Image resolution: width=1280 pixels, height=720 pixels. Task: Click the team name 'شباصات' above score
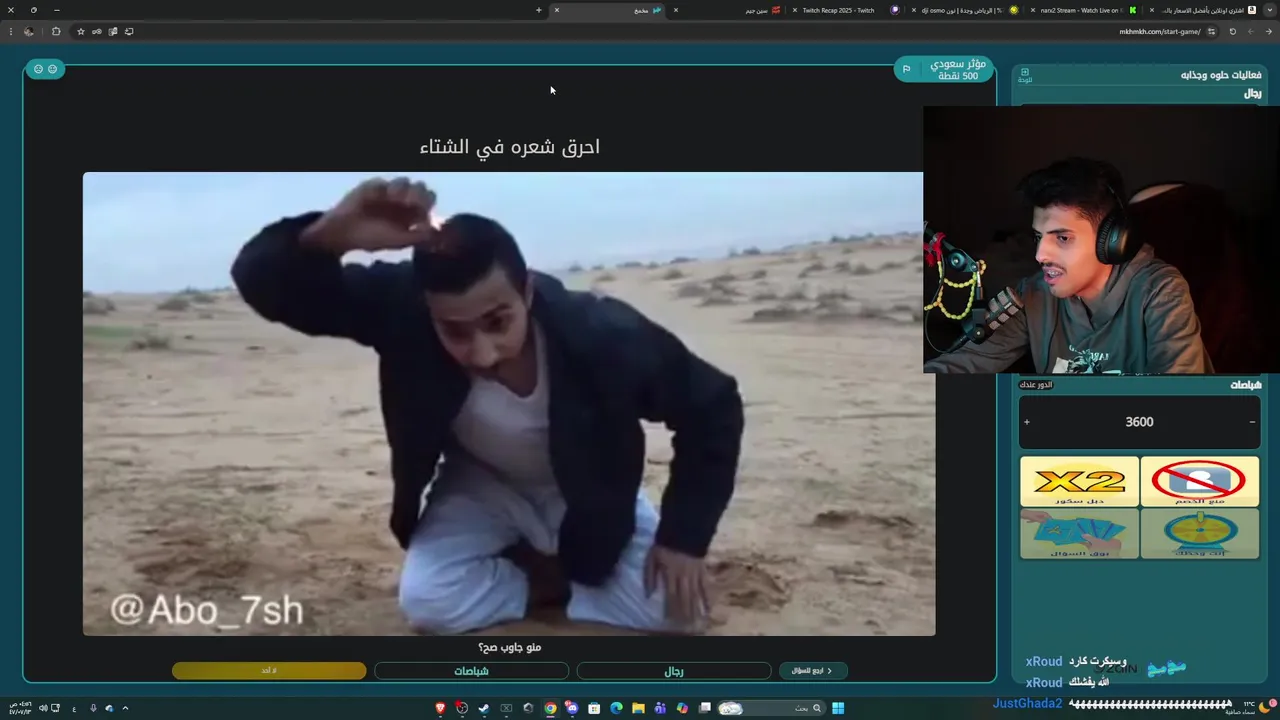1245,385
